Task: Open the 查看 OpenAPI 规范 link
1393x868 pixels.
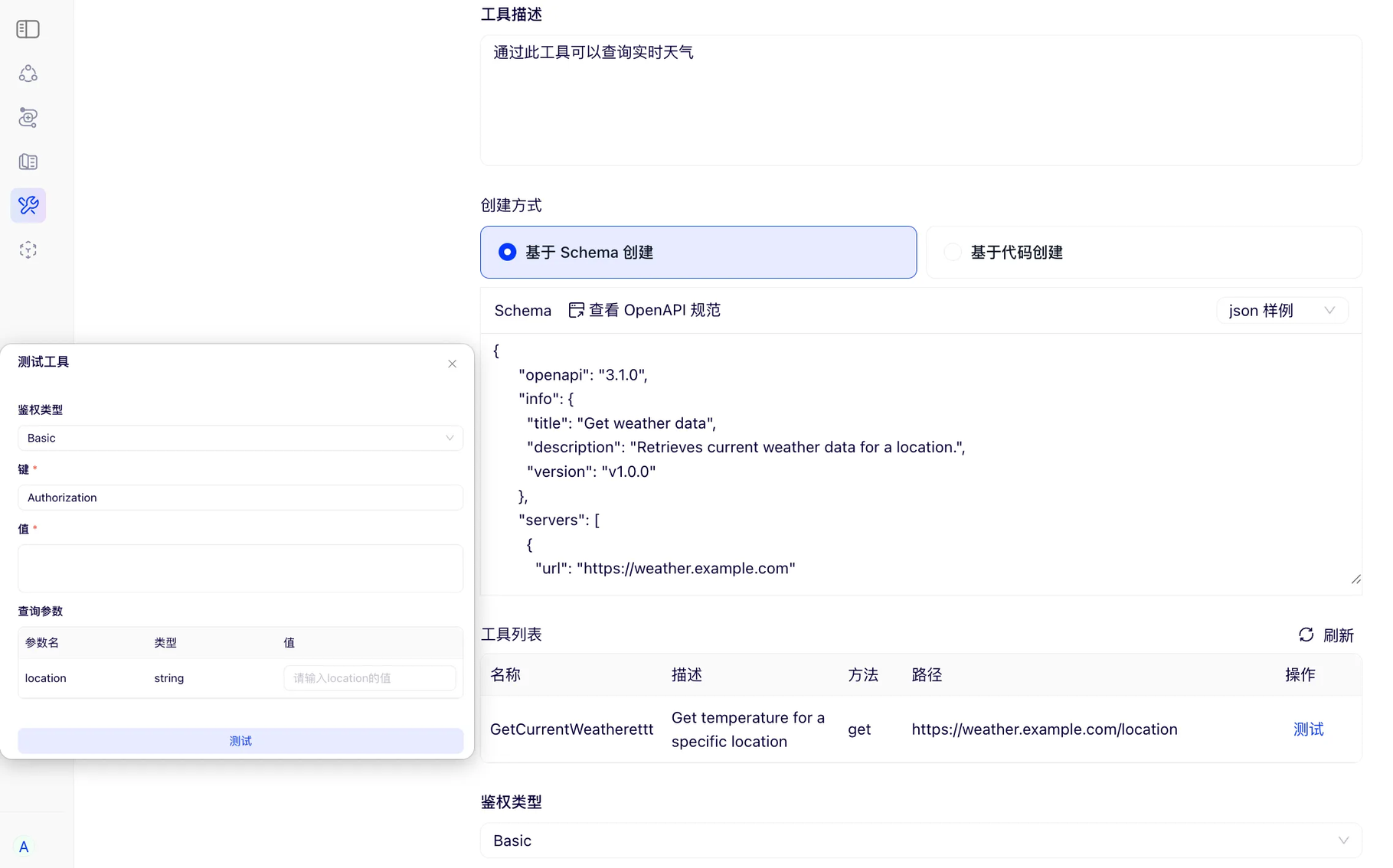Action: (645, 310)
